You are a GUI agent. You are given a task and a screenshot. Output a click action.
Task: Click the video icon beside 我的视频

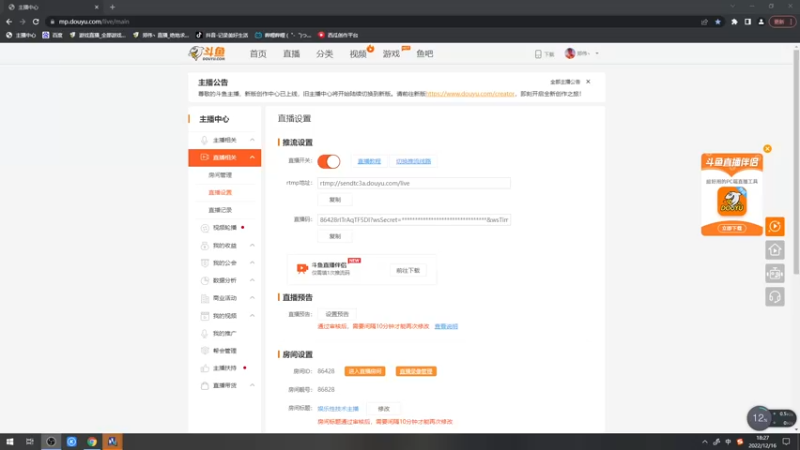coord(205,316)
